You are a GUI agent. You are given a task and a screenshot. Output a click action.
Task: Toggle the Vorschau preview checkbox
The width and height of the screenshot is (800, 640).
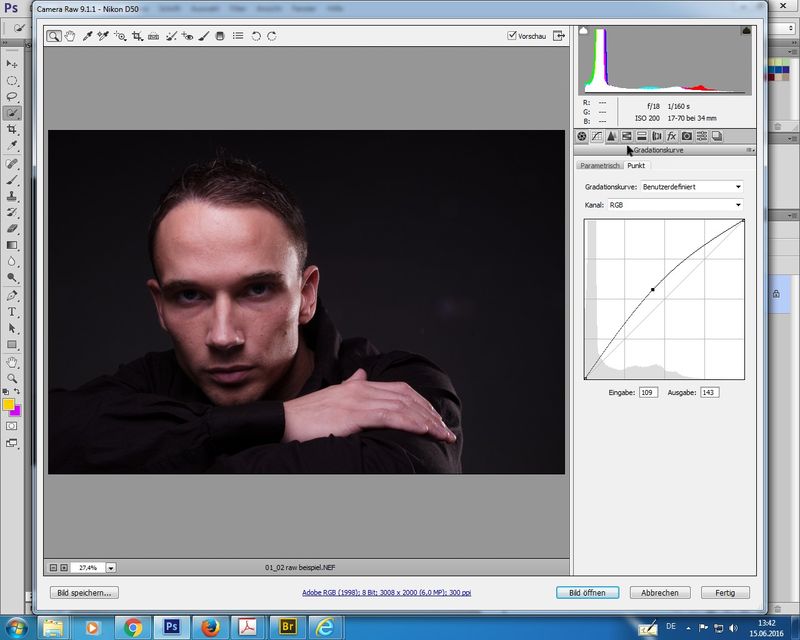[512, 36]
